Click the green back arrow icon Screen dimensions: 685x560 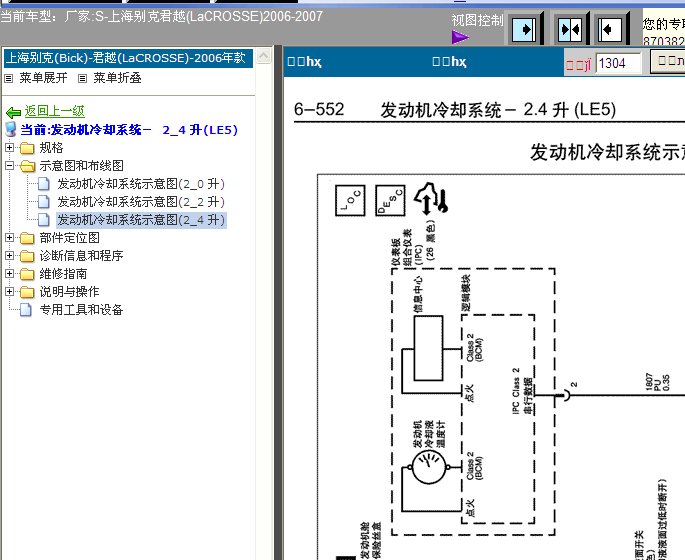(x=14, y=113)
